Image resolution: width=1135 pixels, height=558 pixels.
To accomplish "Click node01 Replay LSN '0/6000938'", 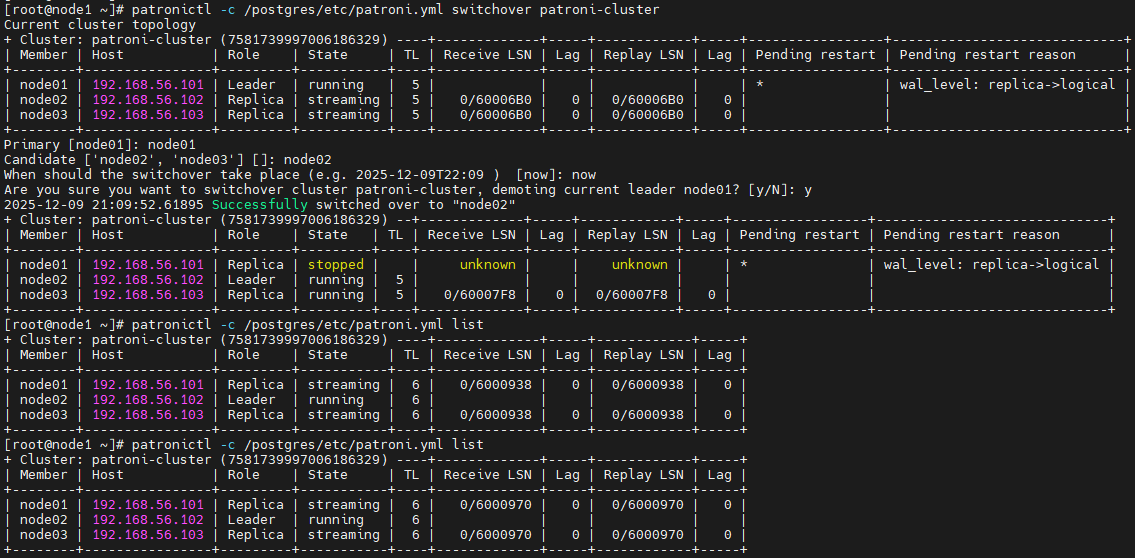I will 647,385.
